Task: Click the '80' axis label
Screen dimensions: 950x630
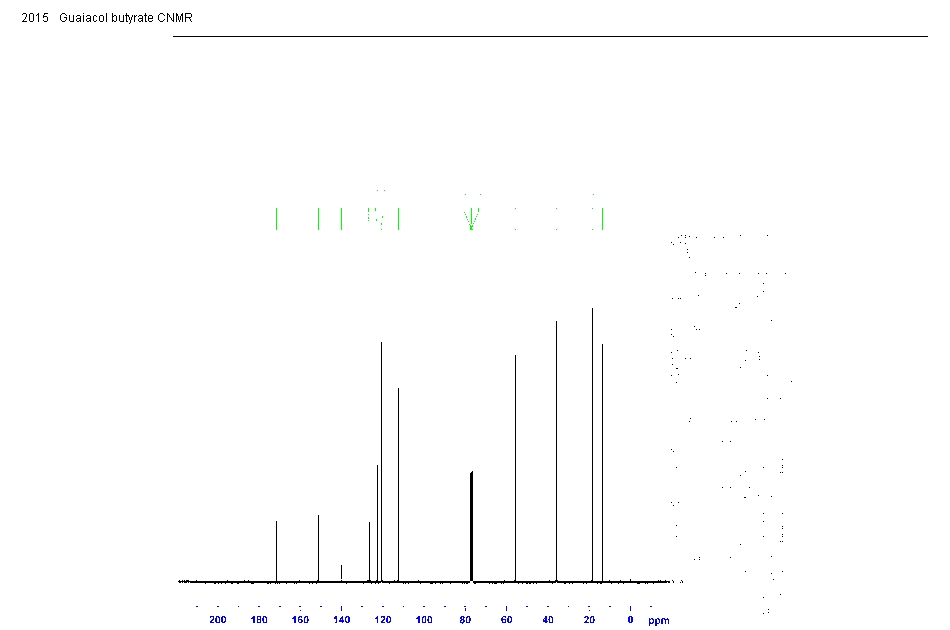Action: 465,620
